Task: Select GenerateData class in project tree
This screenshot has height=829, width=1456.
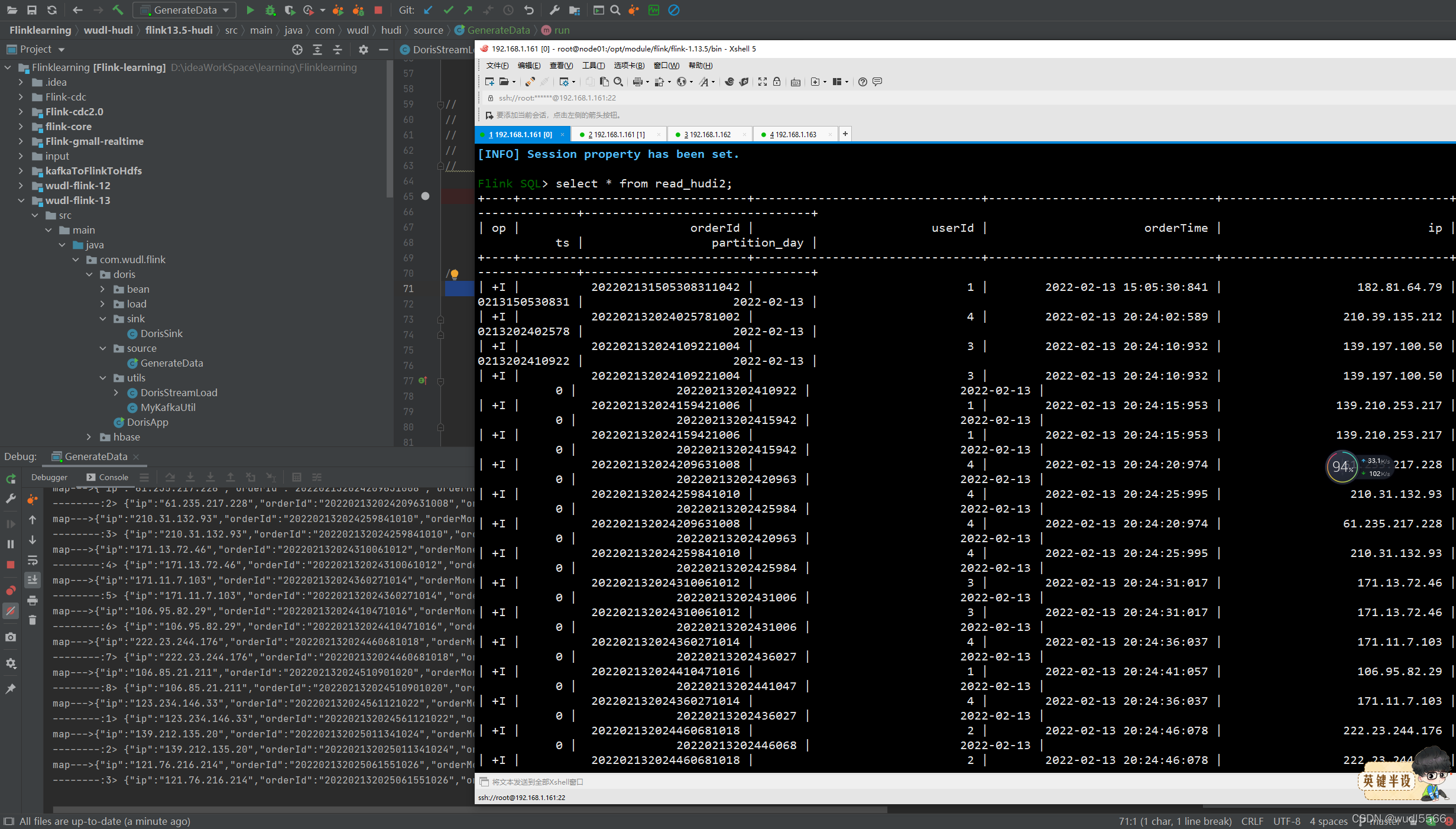Action: pyautogui.click(x=171, y=363)
